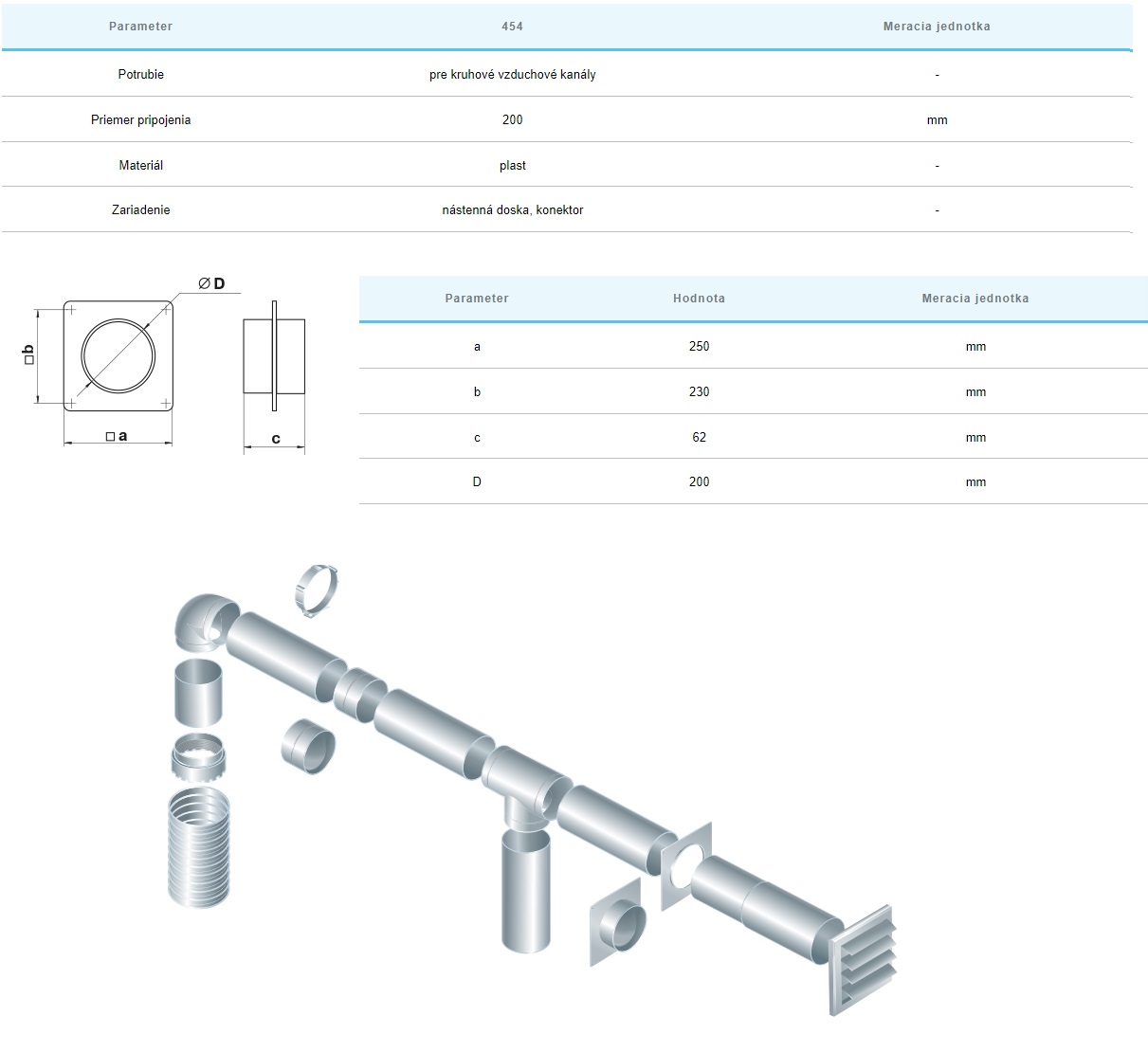Image resolution: width=1148 pixels, height=1052 pixels.
Task: Click the value 250 in dimension table
Action: pos(699,347)
